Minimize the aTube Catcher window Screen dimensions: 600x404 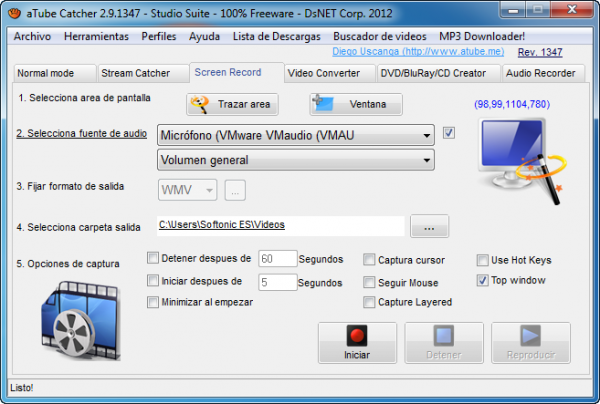point(513,10)
